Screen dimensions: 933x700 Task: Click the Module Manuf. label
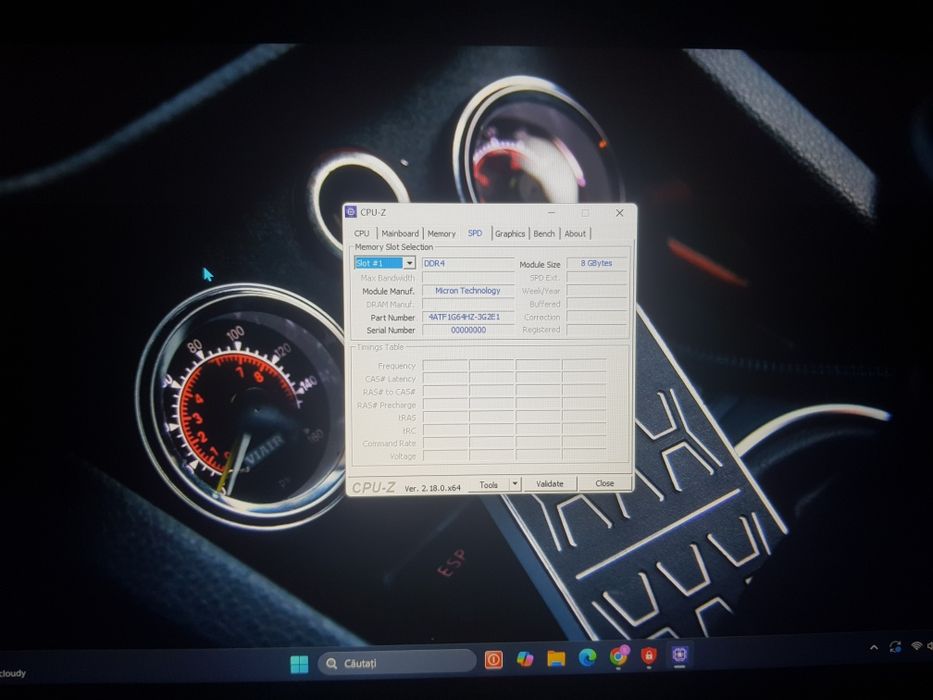point(388,291)
